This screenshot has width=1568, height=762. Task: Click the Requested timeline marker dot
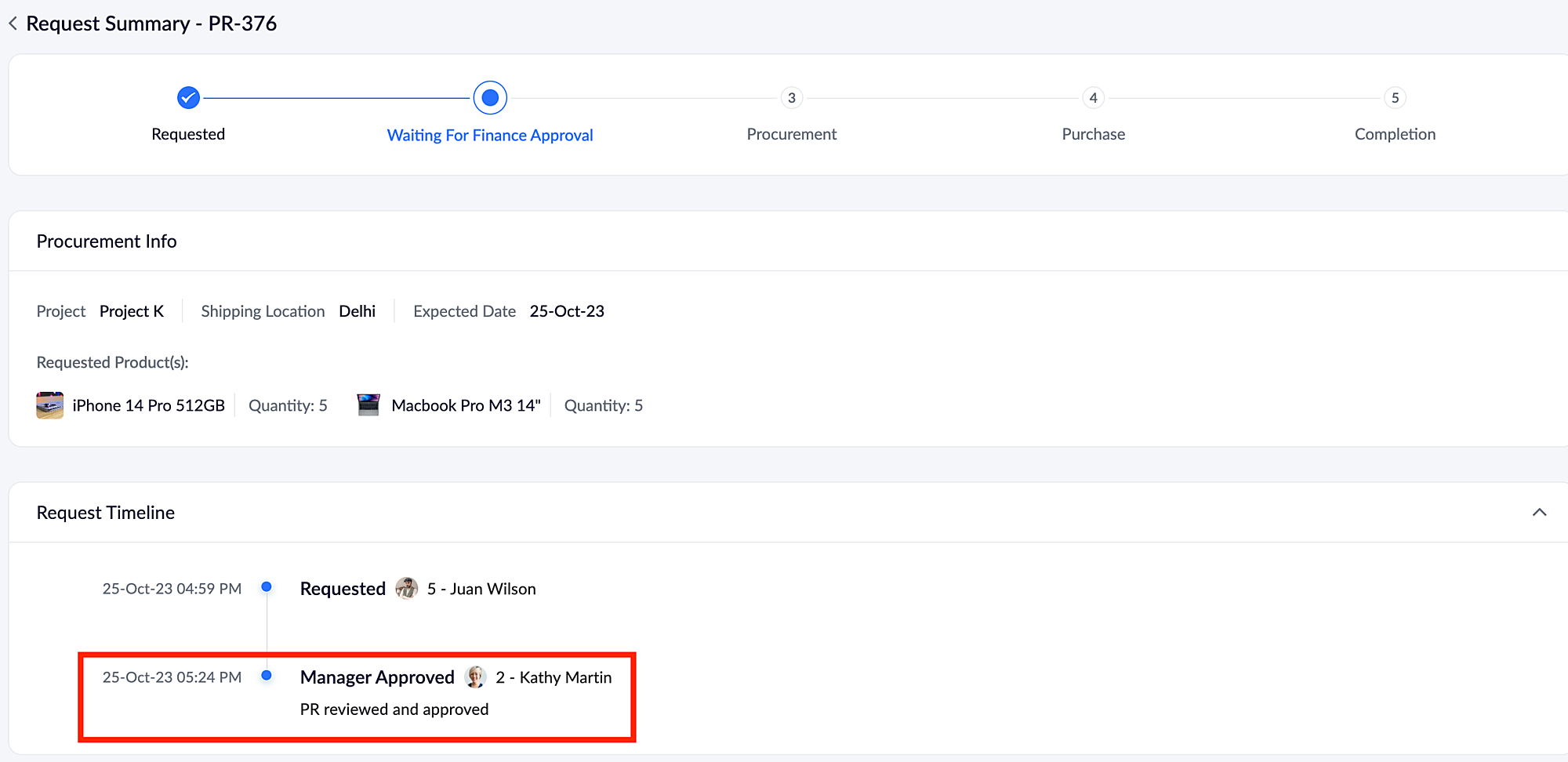267,587
